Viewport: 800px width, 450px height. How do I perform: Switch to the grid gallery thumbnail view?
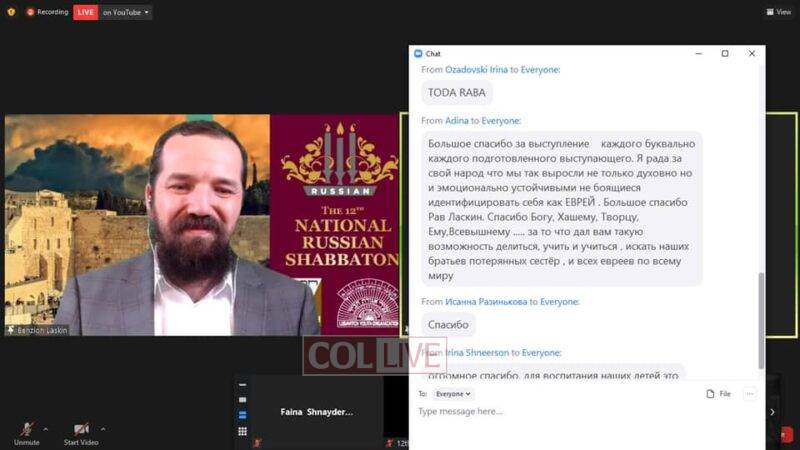(x=242, y=432)
